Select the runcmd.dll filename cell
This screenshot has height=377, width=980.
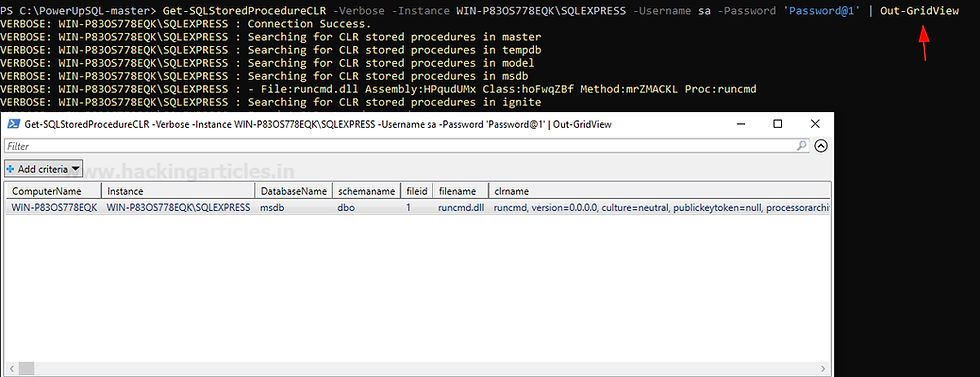tap(461, 208)
